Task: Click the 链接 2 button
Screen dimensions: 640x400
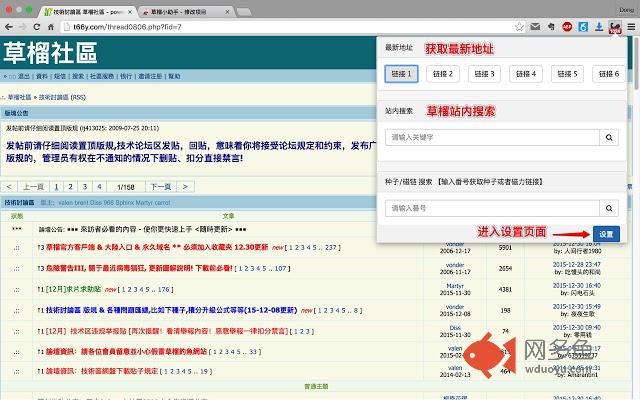Action: (x=443, y=74)
